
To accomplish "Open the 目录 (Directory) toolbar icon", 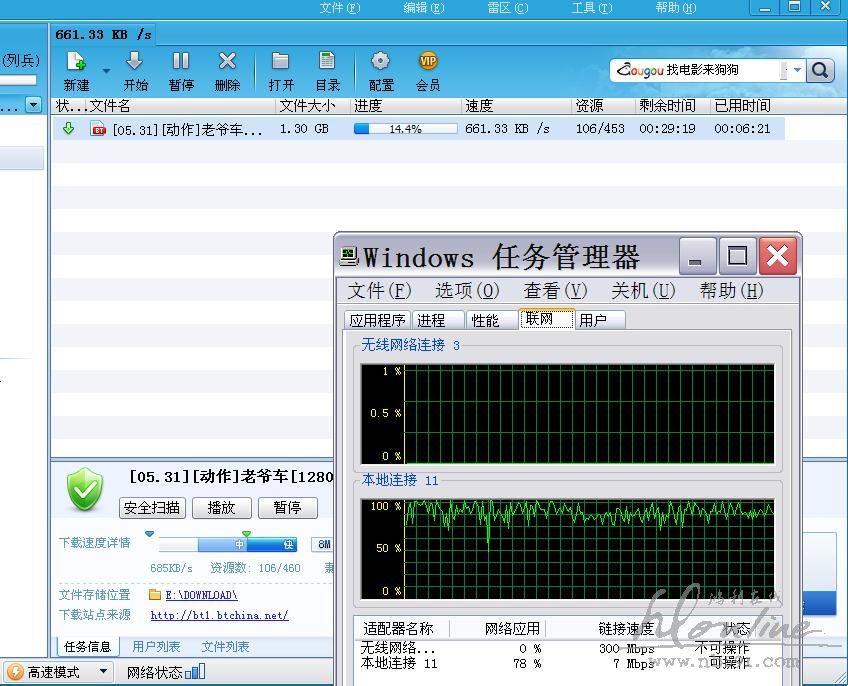I will pos(327,63).
